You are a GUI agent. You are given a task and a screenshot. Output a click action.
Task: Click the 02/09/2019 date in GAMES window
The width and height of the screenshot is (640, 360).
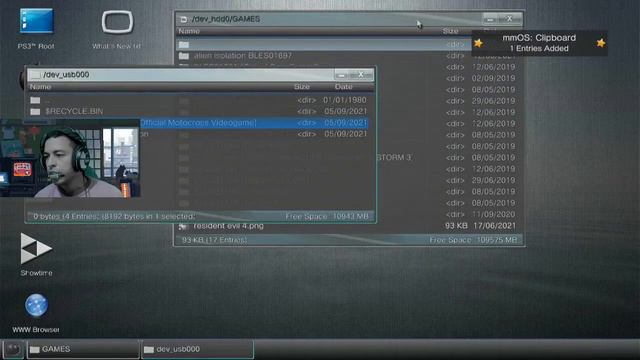tap(493, 78)
